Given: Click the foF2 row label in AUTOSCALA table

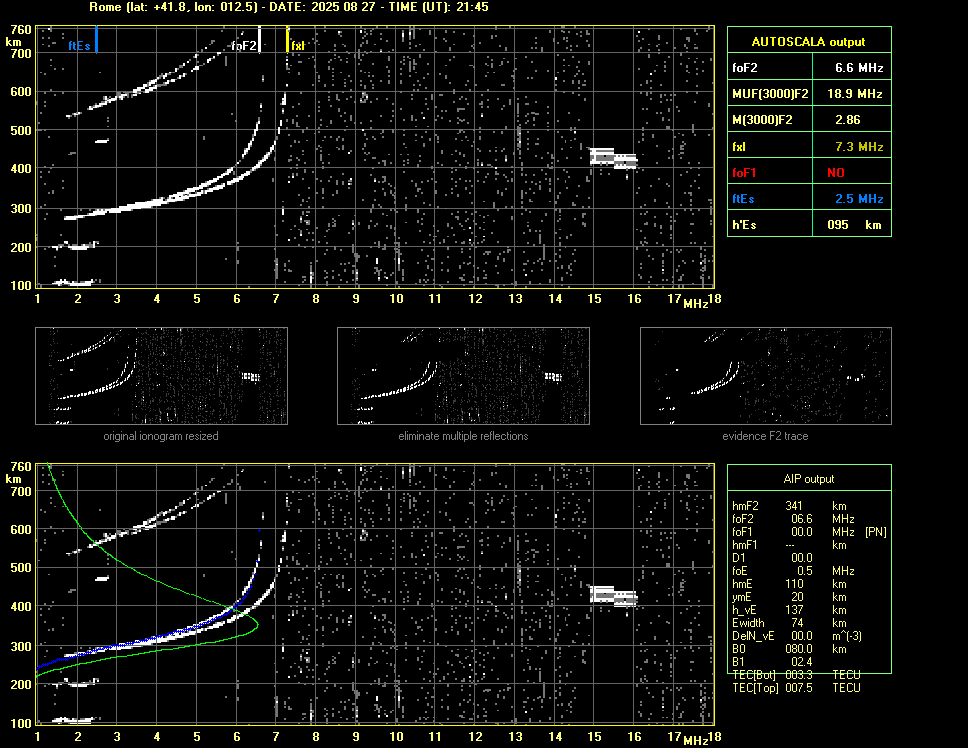Looking at the screenshot, I should [745, 68].
